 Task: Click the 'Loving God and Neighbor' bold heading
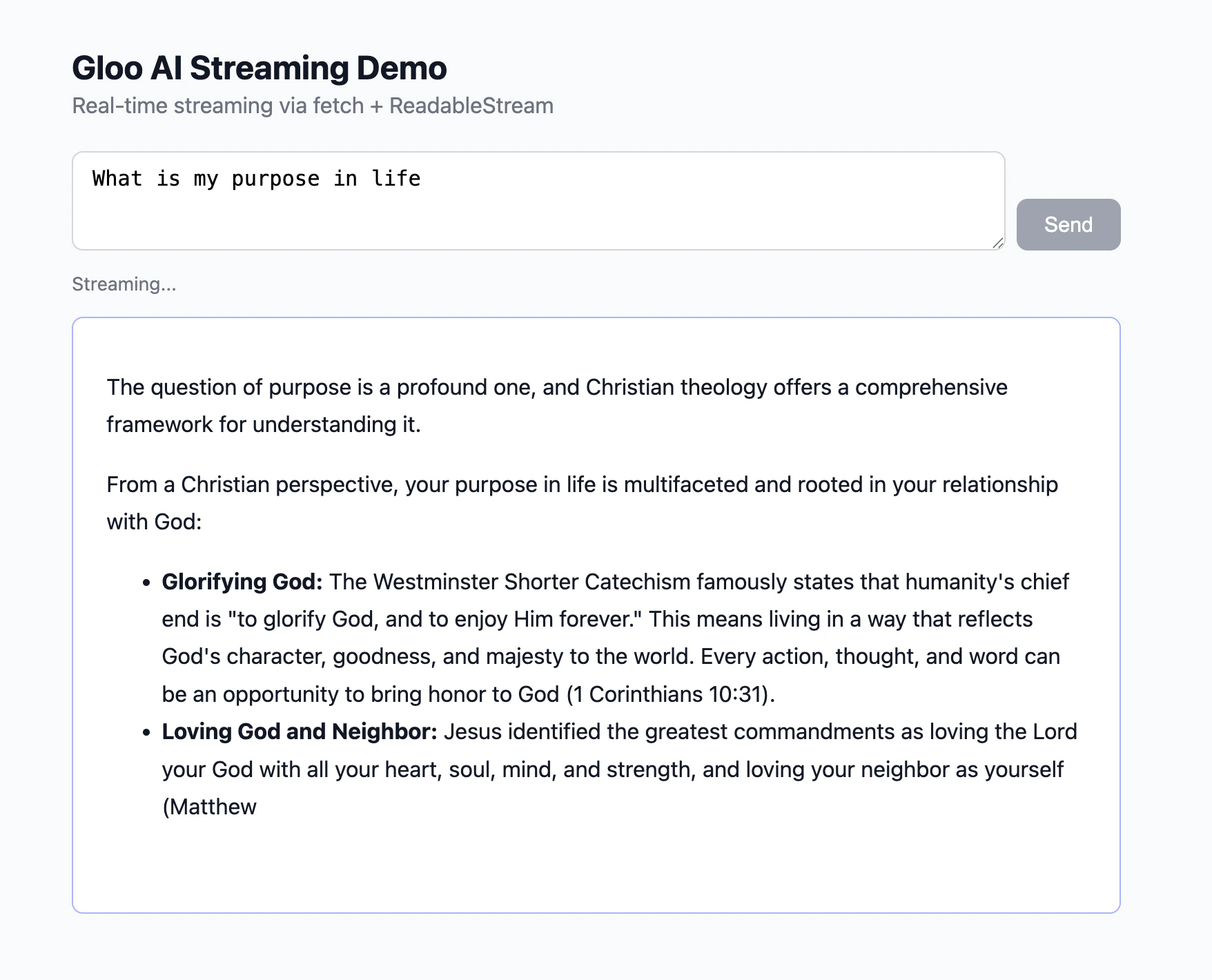(298, 732)
